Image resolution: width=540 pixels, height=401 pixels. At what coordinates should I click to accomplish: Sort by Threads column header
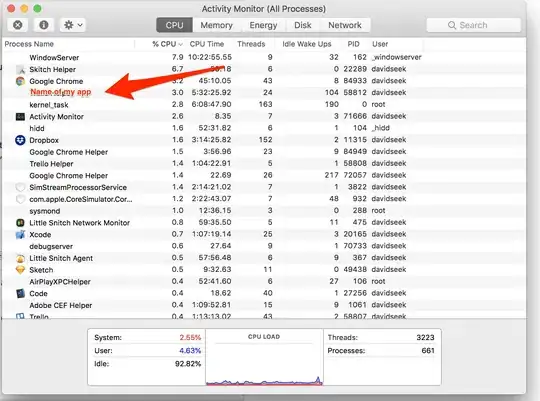251,44
